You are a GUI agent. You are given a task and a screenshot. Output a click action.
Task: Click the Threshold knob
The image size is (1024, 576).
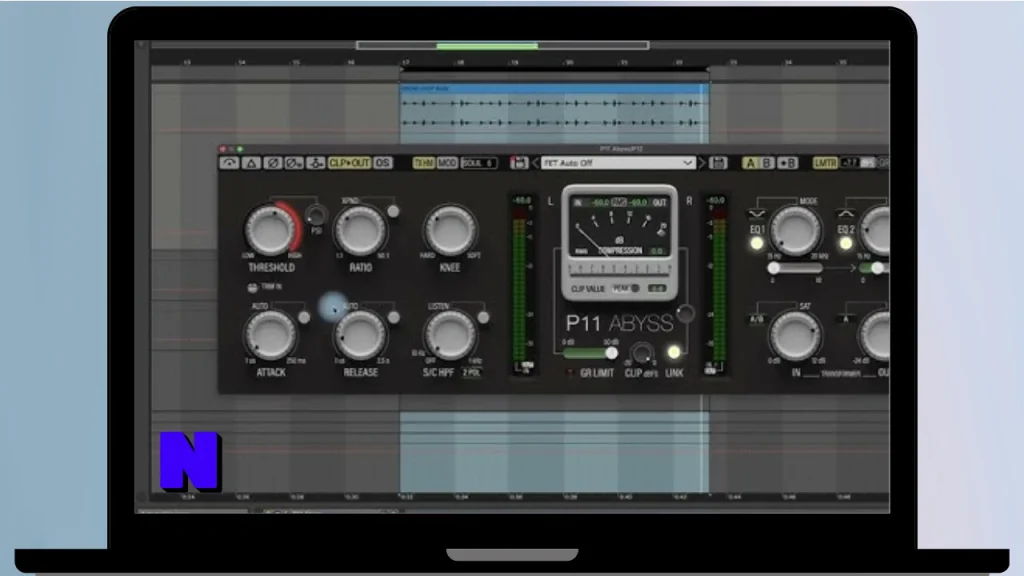pos(270,230)
